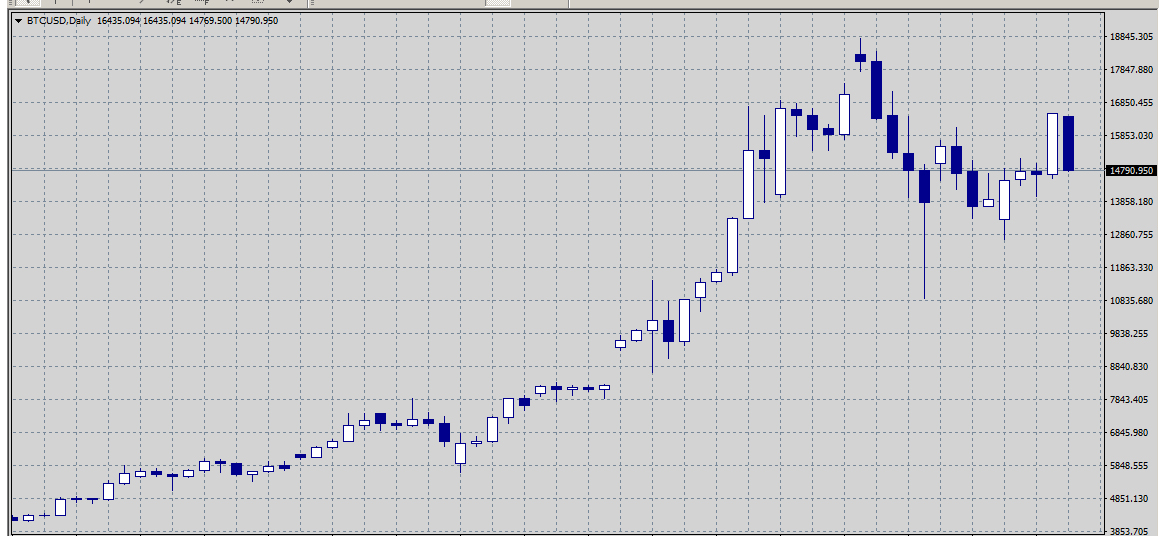Click the 18845.305 price scale label
This screenshot has width=1172, height=536.
pos(1133,37)
